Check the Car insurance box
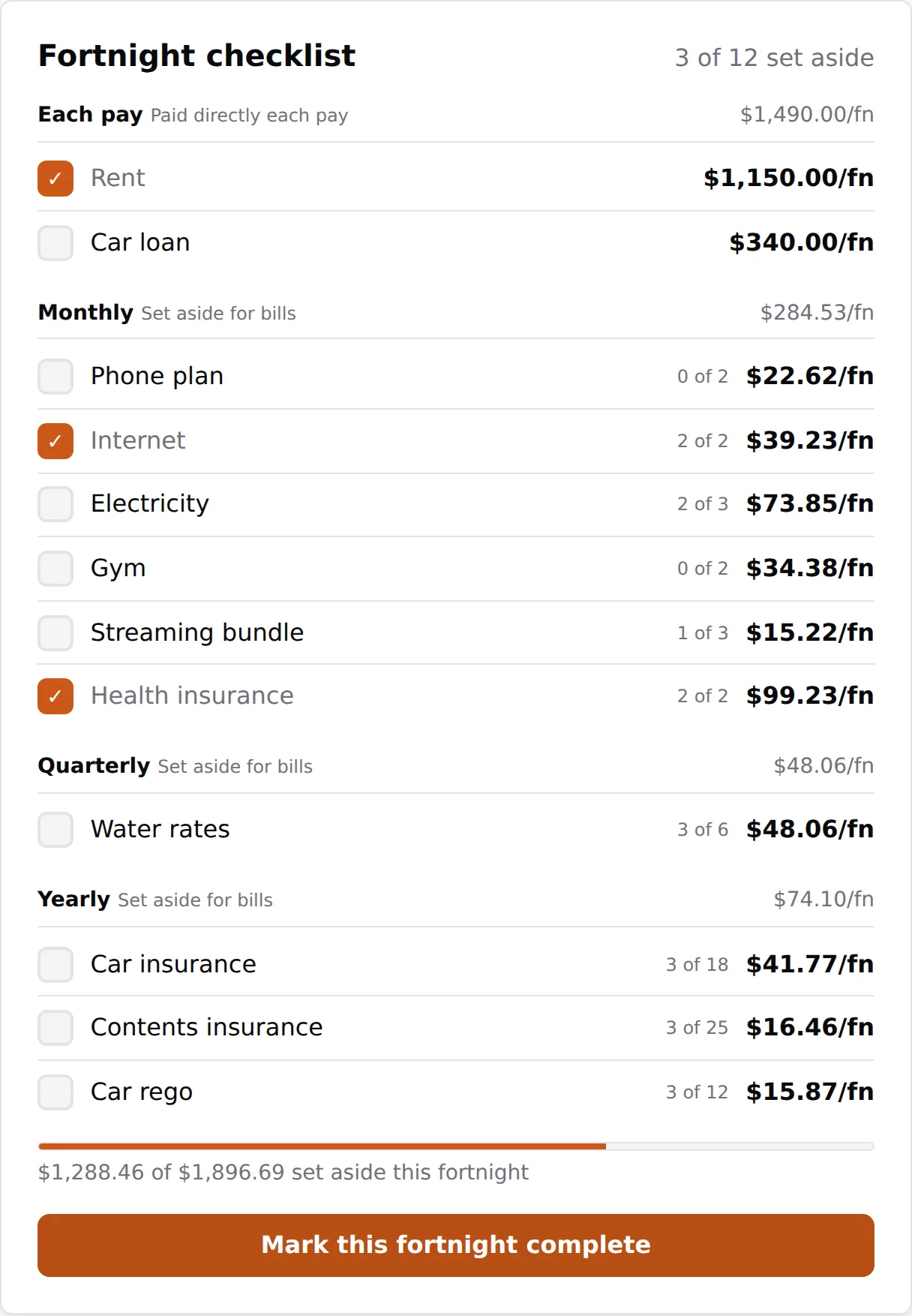Viewport: 912px width, 1316px height. [x=55, y=965]
